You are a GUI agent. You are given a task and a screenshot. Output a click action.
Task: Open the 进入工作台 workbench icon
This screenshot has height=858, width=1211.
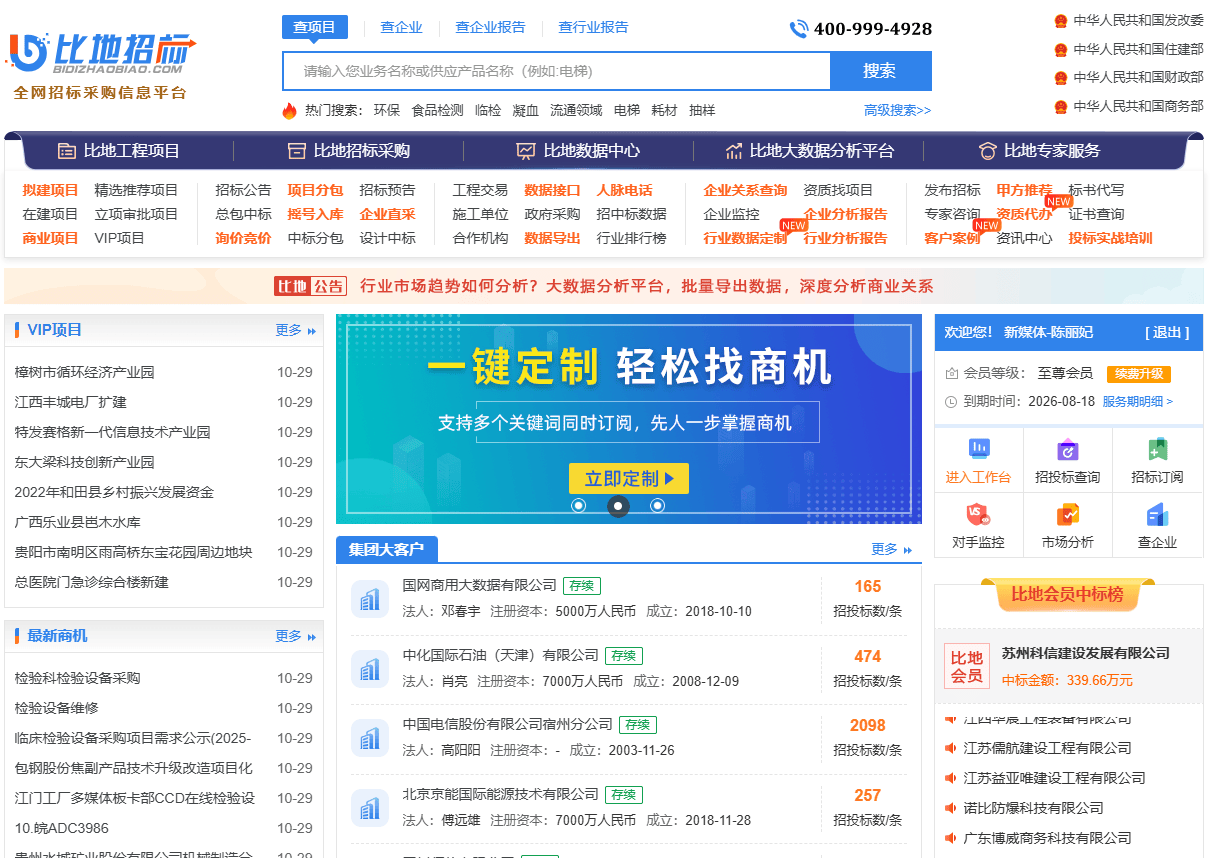978,450
